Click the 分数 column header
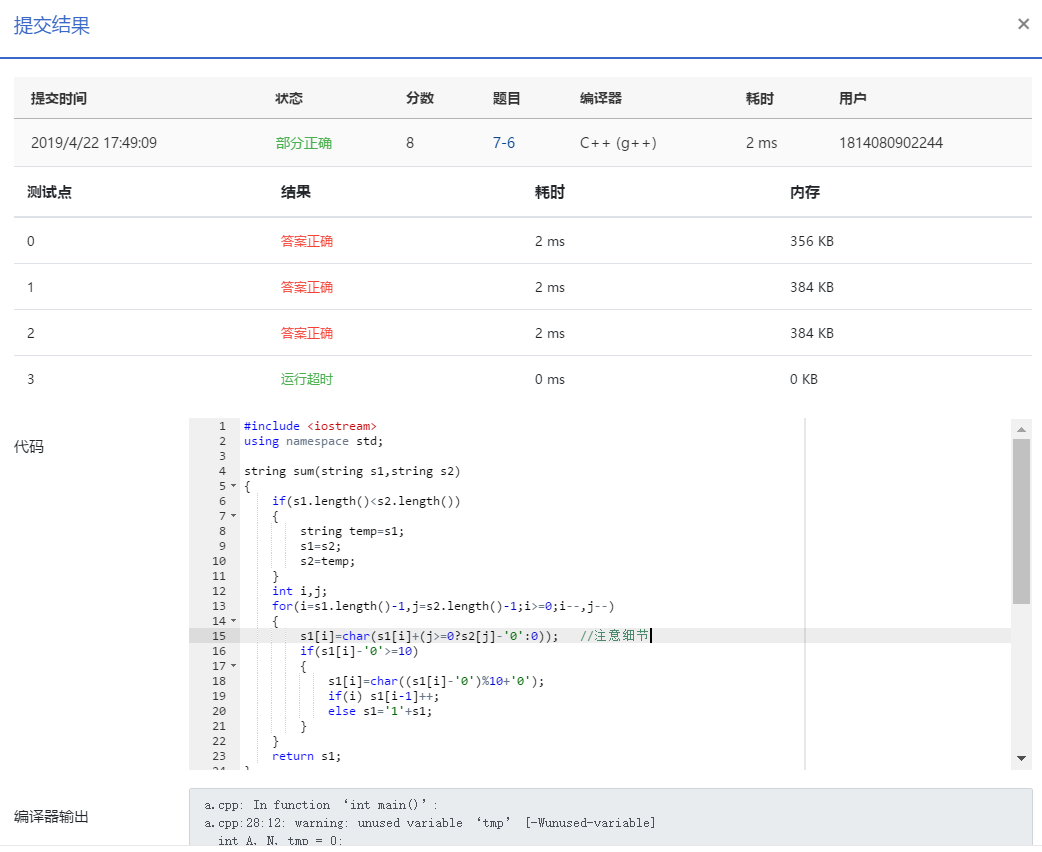This screenshot has height=852, width=1042. tap(420, 98)
